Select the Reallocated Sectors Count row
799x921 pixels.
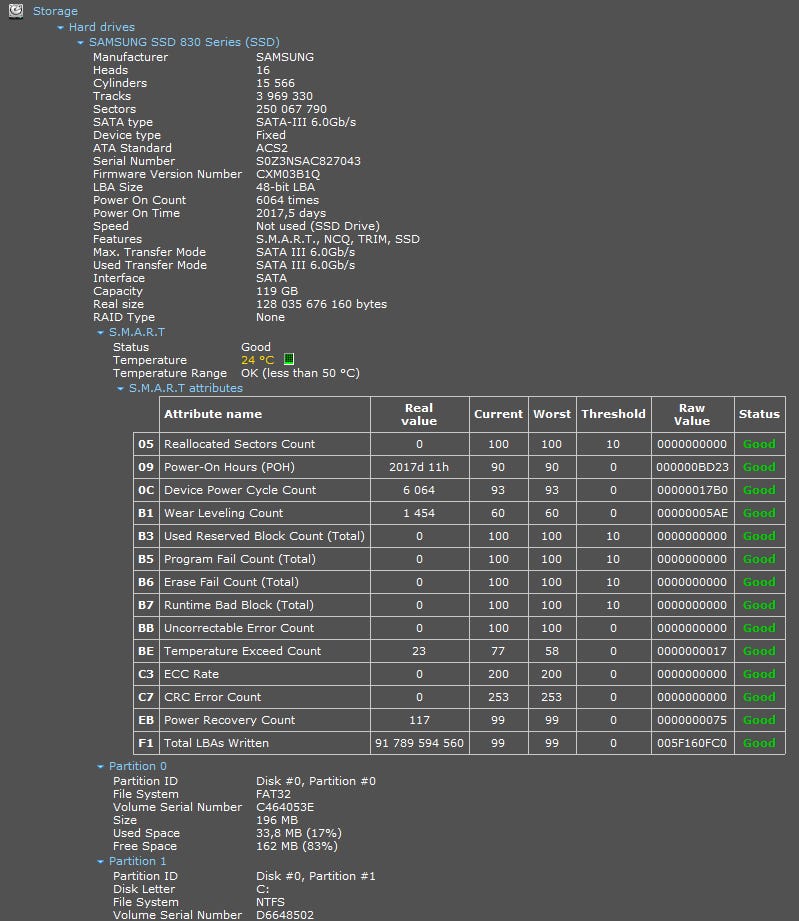point(239,444)
